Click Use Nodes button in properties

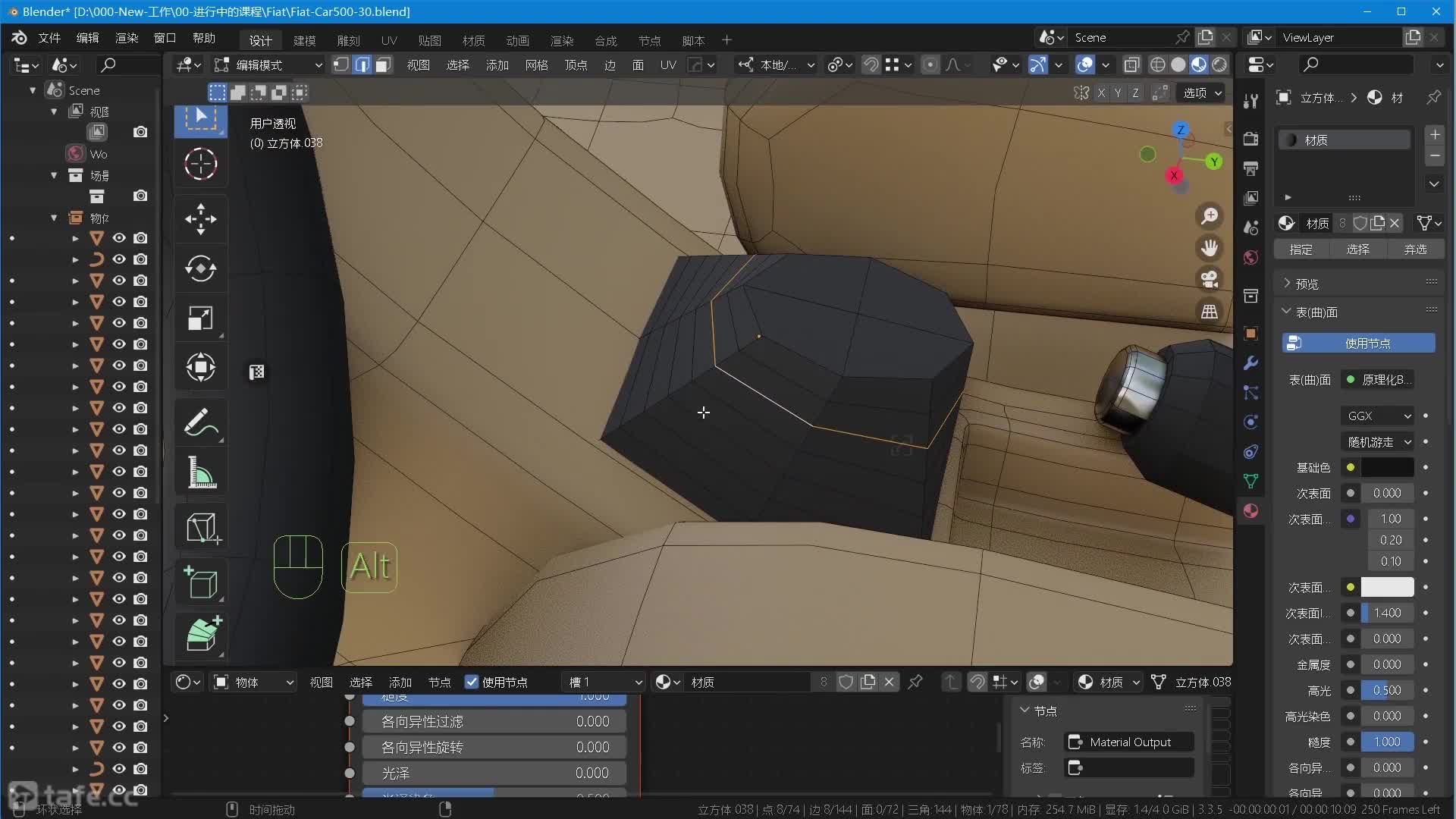(x=1358, y=343)
